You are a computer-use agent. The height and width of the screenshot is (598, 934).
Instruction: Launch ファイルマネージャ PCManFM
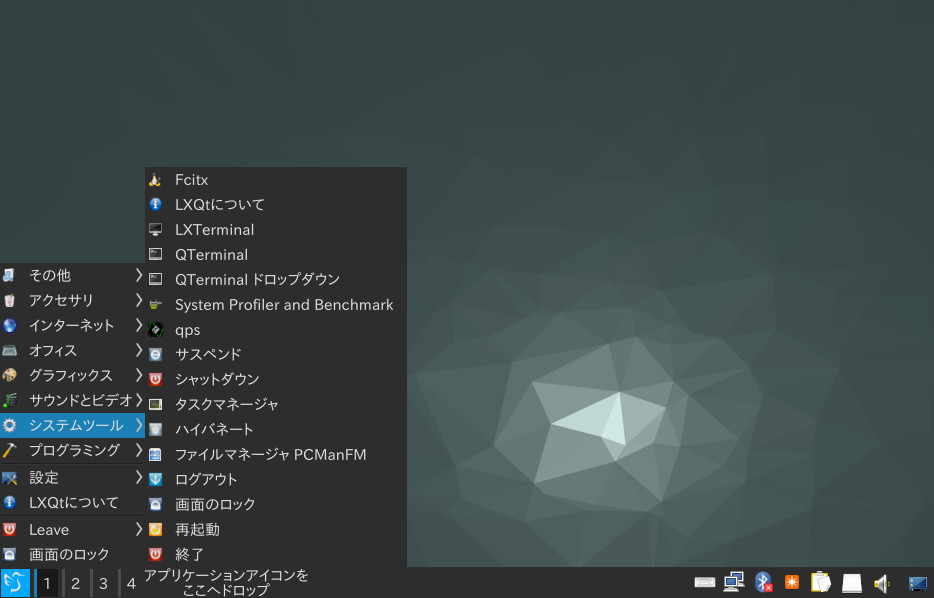[276, 454]
